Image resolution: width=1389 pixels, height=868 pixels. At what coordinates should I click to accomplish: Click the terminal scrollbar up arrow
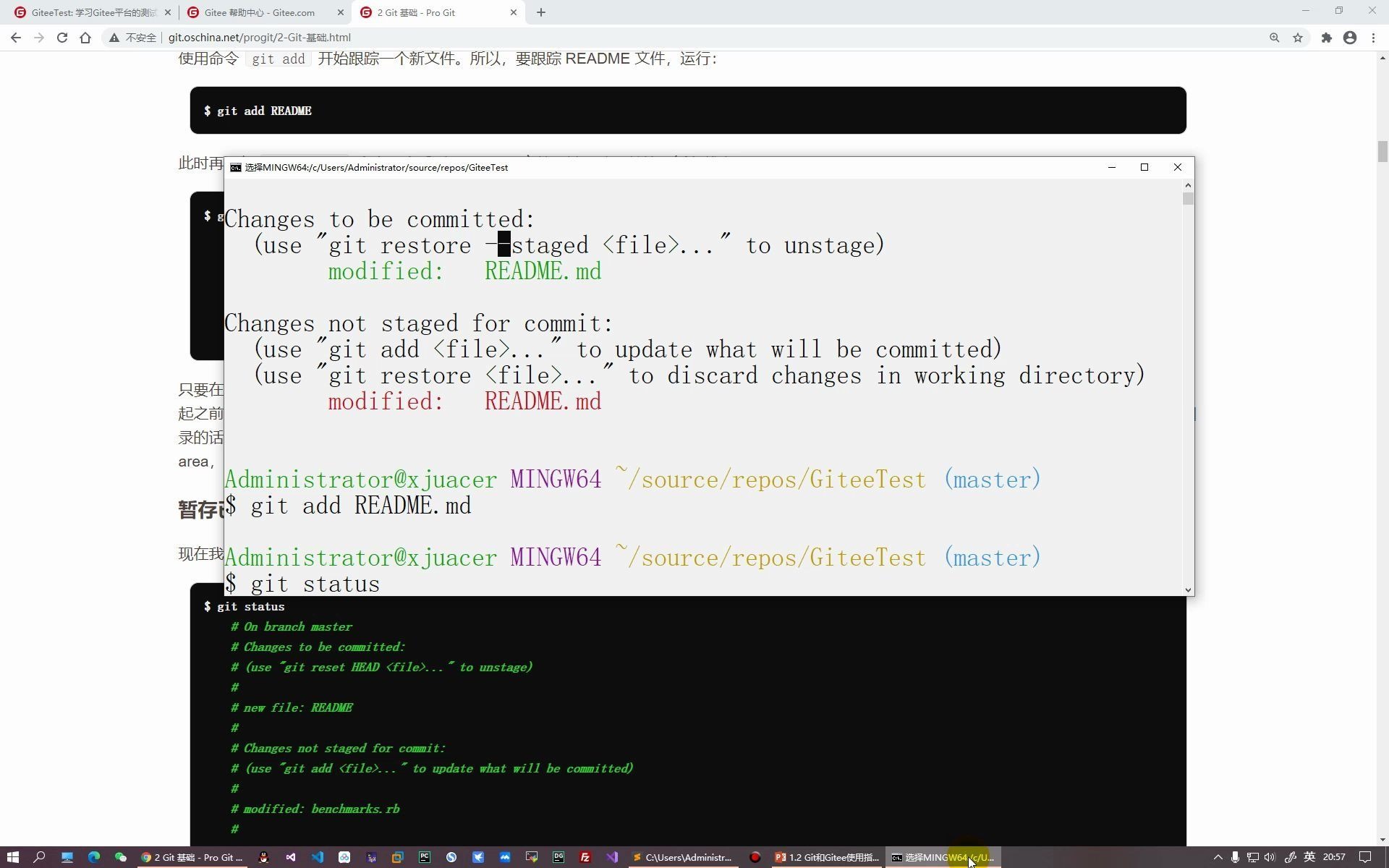tap(1188, 185)
